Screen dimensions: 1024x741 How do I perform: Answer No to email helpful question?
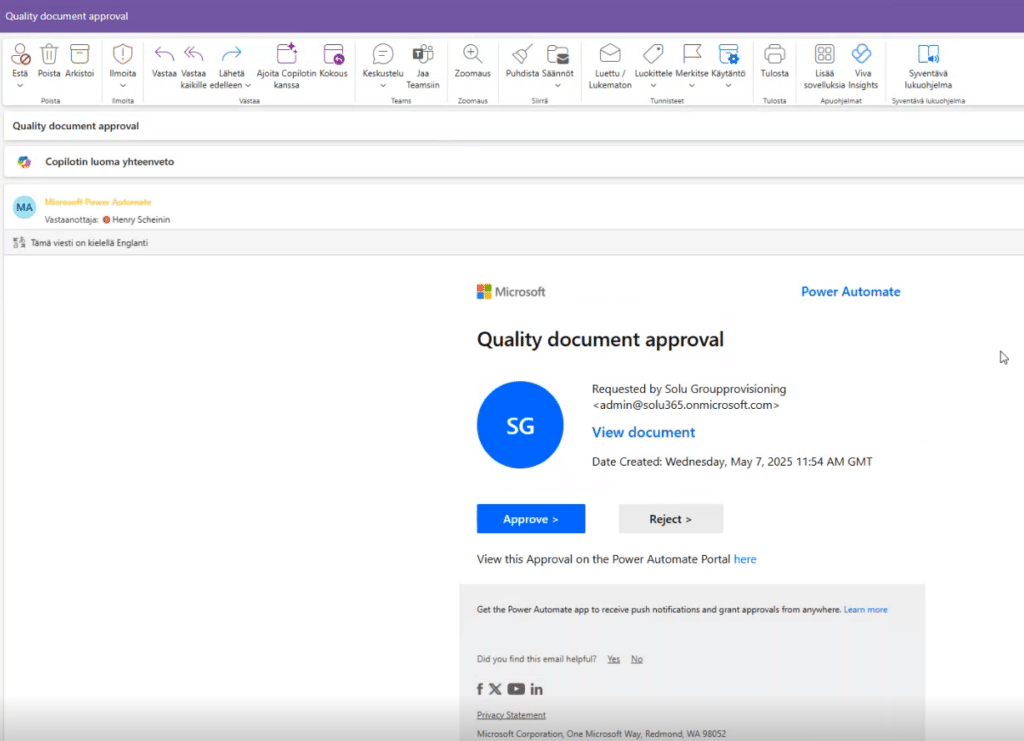coord(637,659)
